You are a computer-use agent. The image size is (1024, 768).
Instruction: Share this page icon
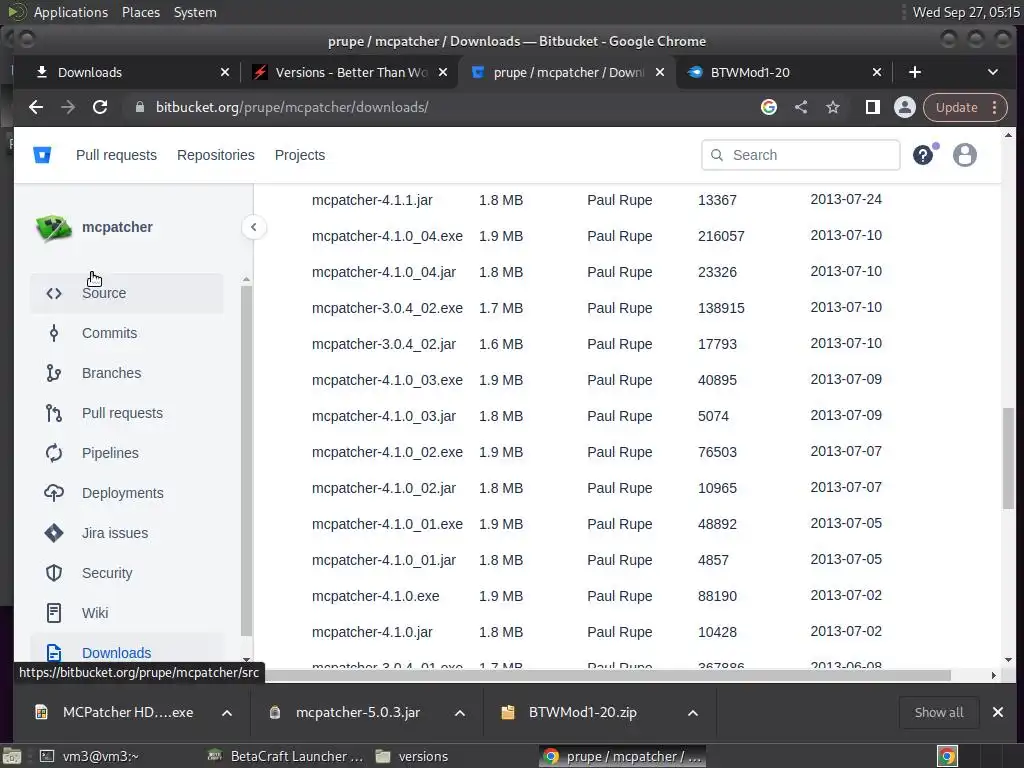click(801, 107)
